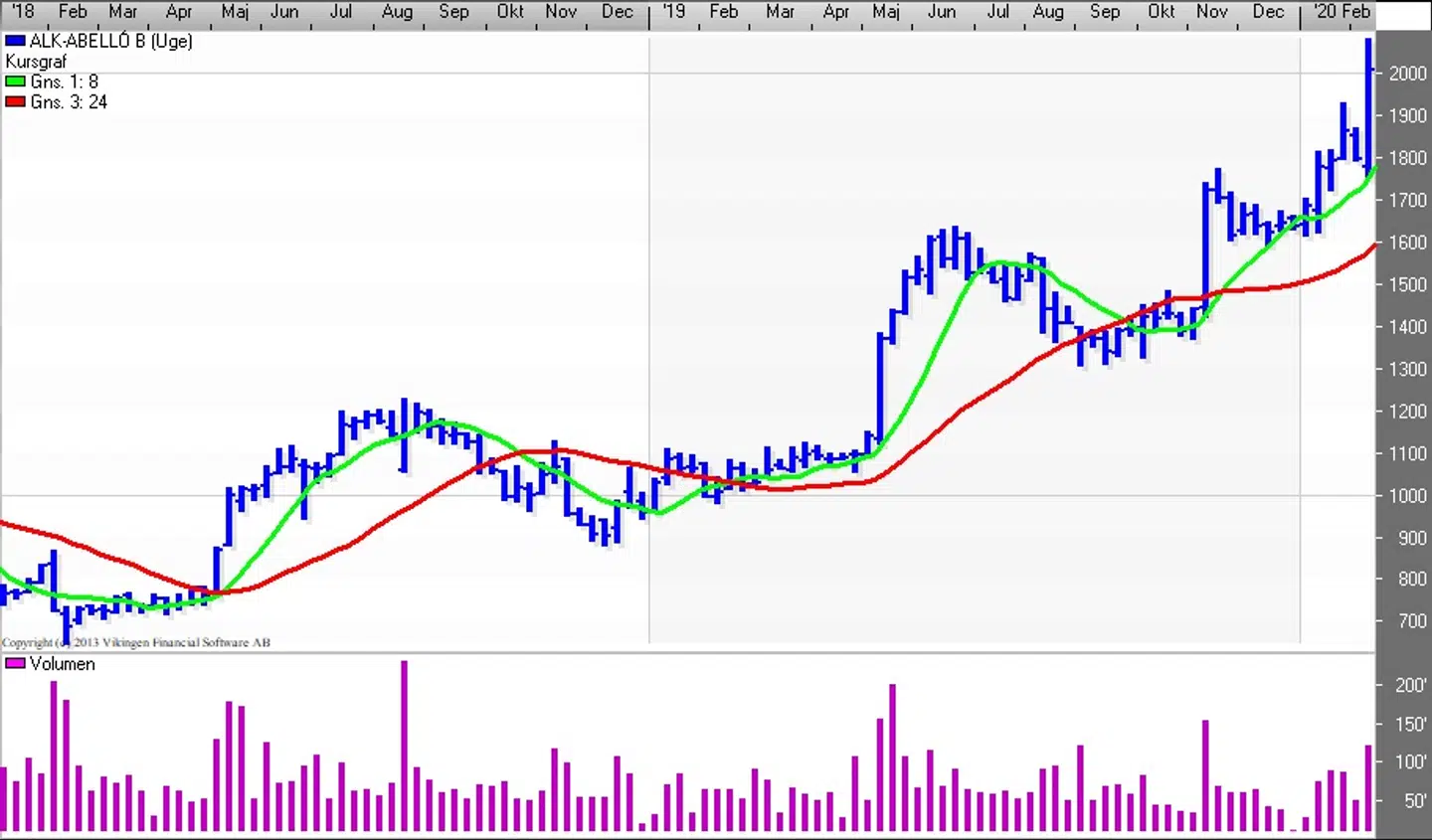Click the 2000 price level on the axis

(1407, 74)
